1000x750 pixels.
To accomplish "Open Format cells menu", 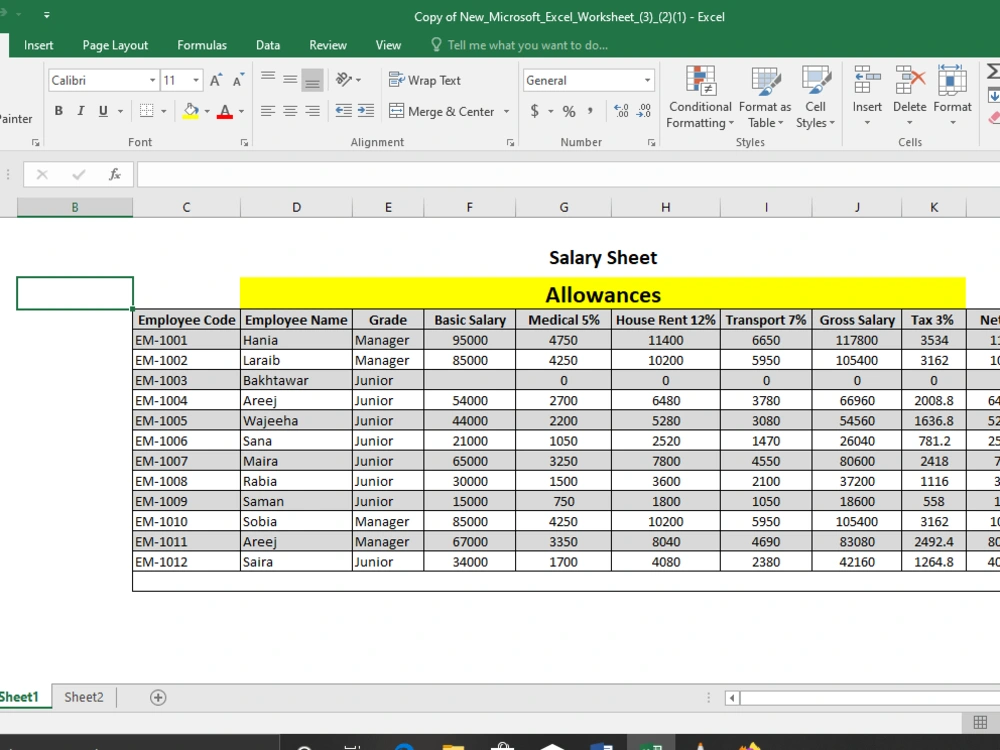I will tap(952, 96).
